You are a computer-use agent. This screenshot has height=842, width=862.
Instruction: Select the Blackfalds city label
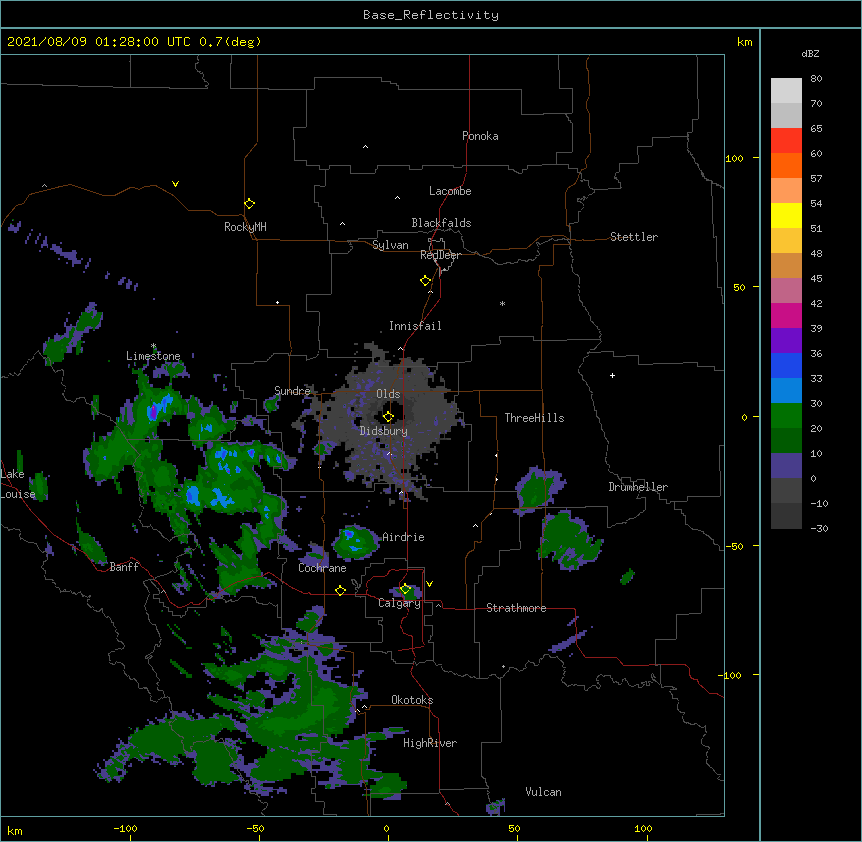tap(441, 223)
